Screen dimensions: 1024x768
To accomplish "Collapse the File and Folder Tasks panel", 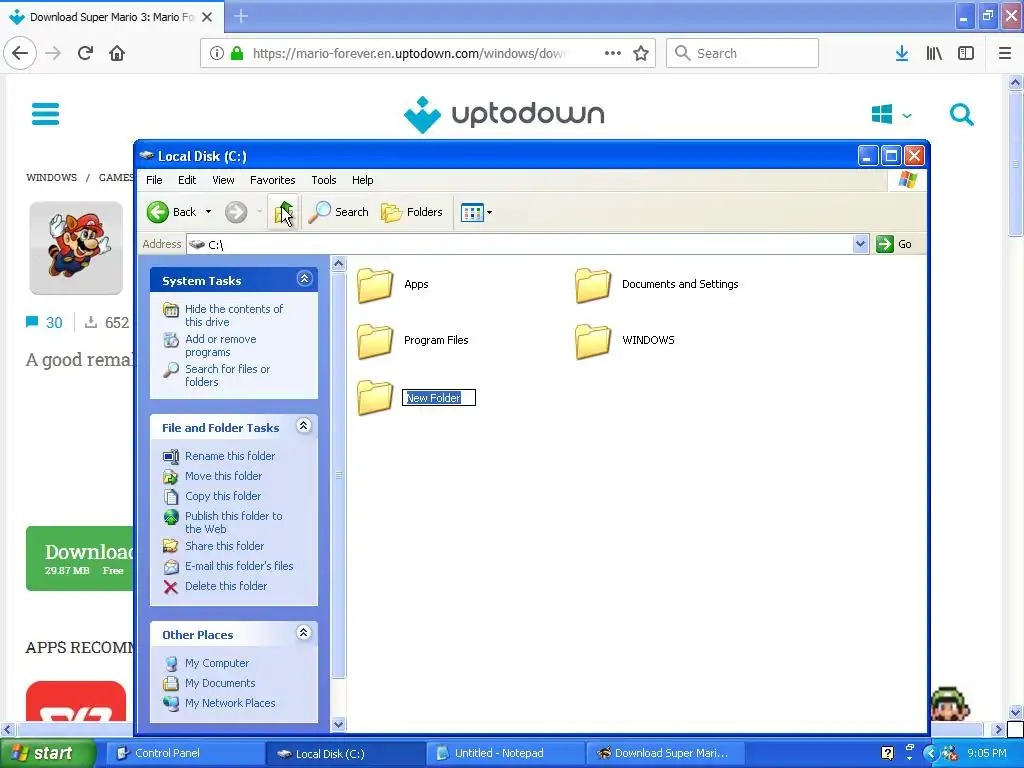I will pyautogui.click(x=304, y=426).
